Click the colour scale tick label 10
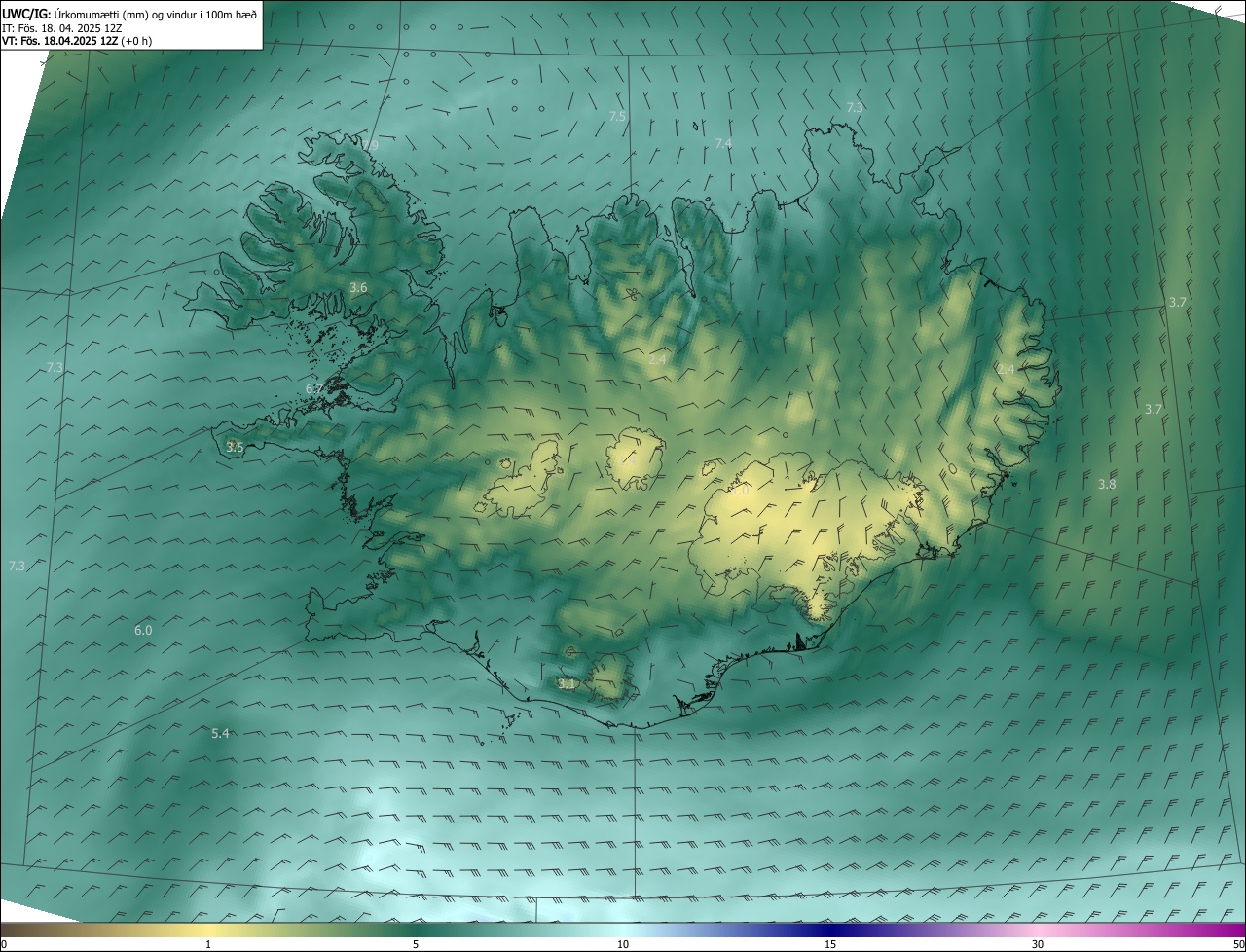This screenshot has height=952, width=1246. [623, 945]
